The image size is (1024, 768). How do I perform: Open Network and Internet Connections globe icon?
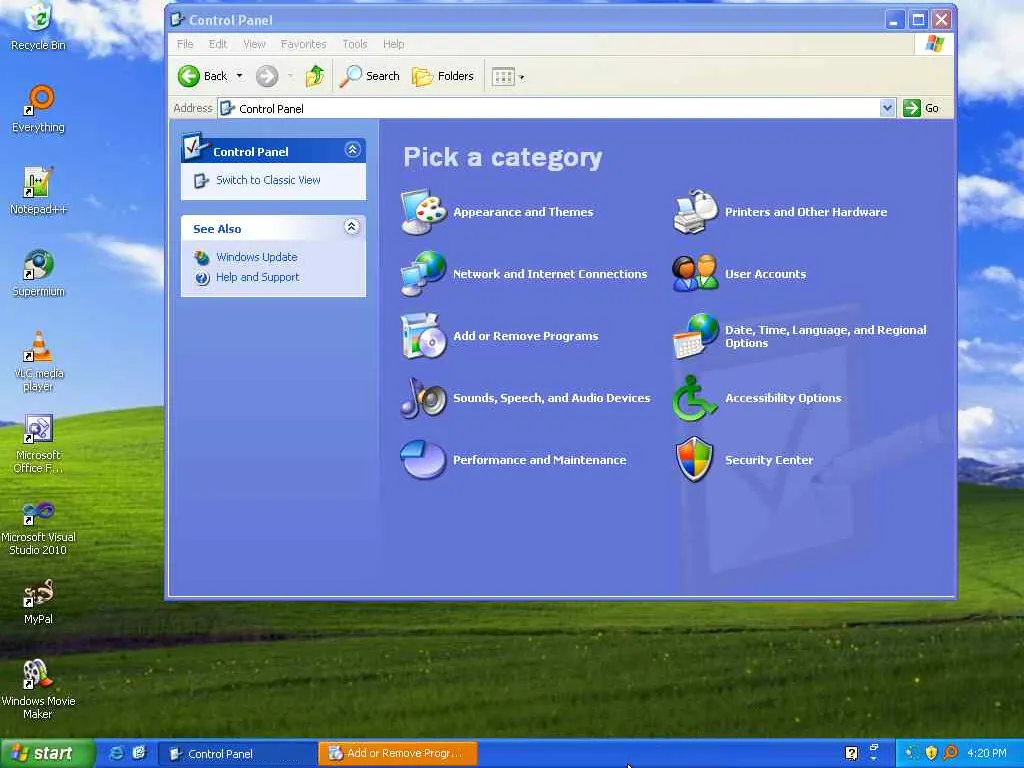point(423,274)
